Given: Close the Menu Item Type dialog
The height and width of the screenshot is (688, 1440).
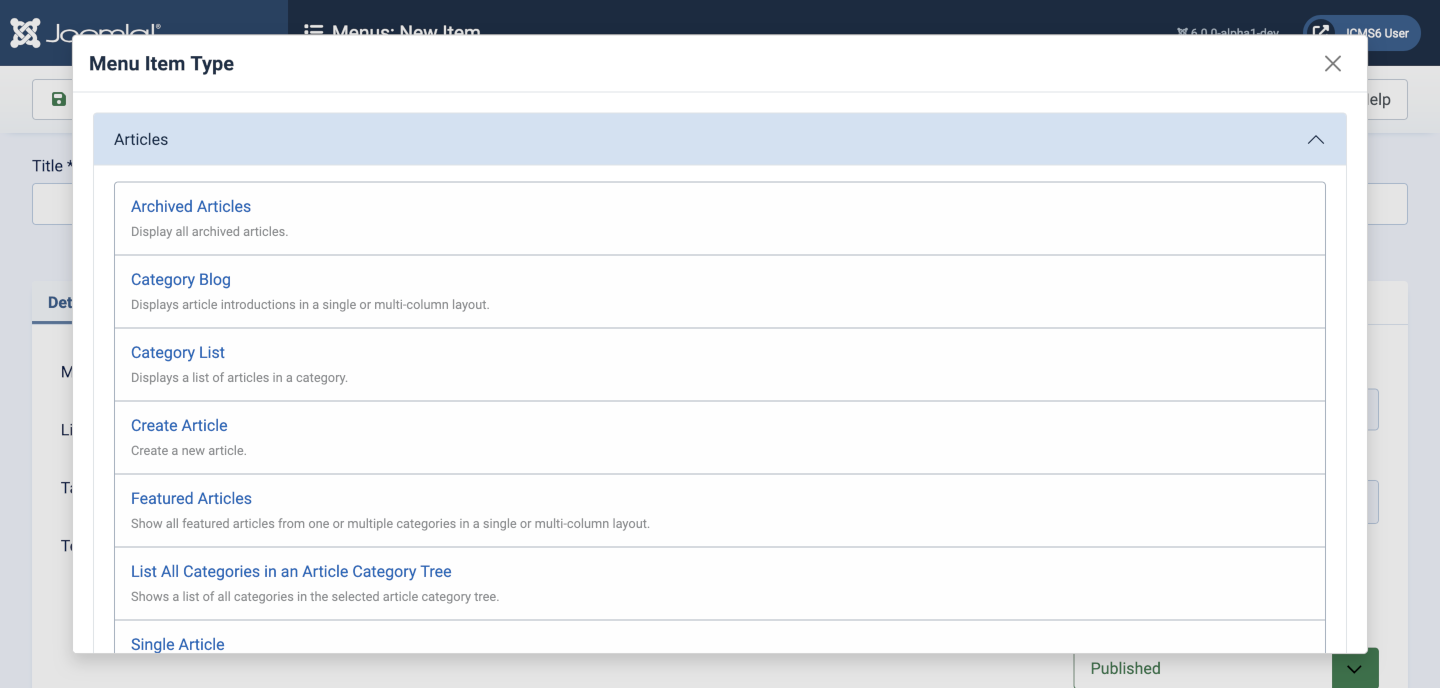Looking at the screenshot, I should 1332,63.
